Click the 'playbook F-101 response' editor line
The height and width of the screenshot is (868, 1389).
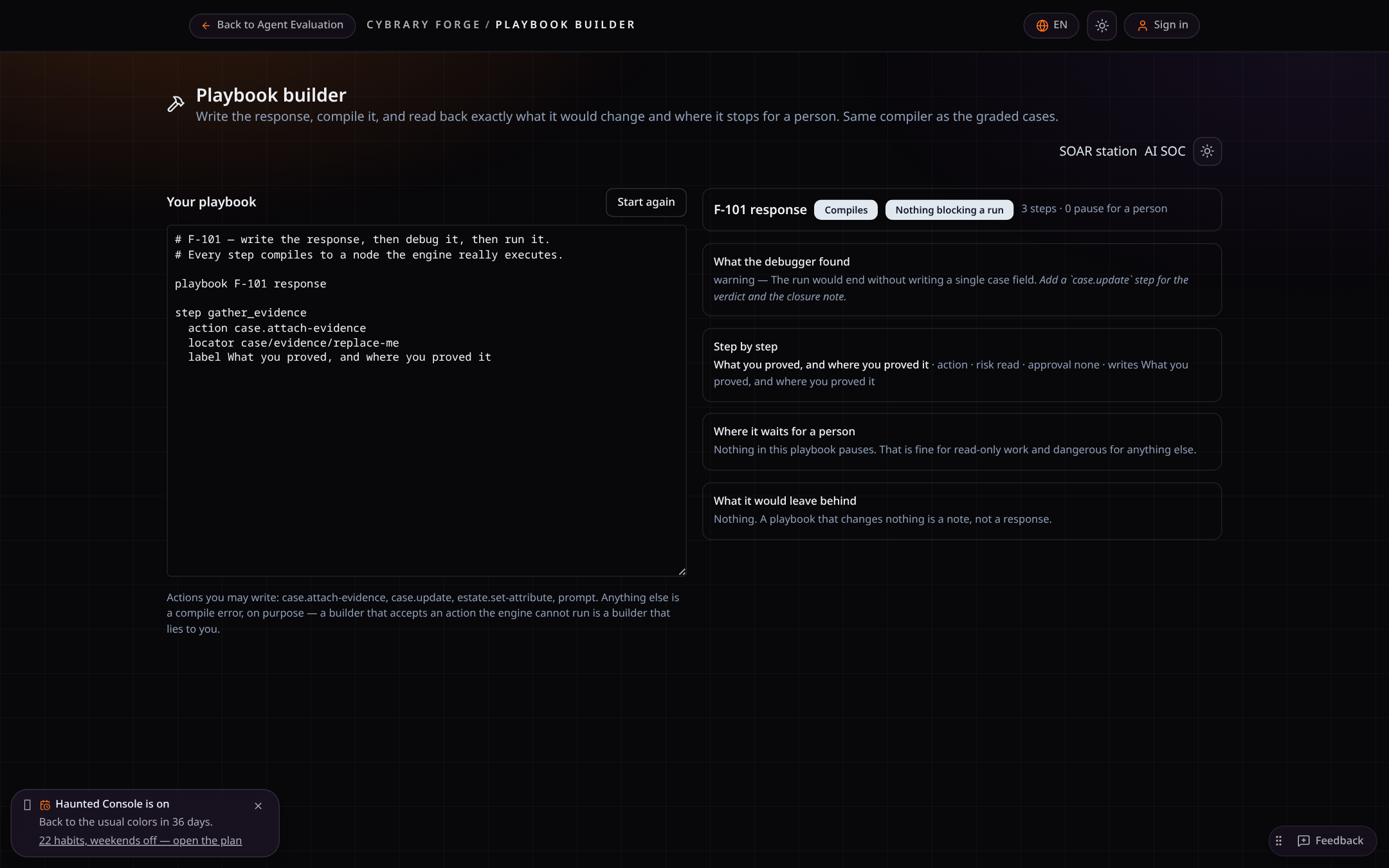250,284
